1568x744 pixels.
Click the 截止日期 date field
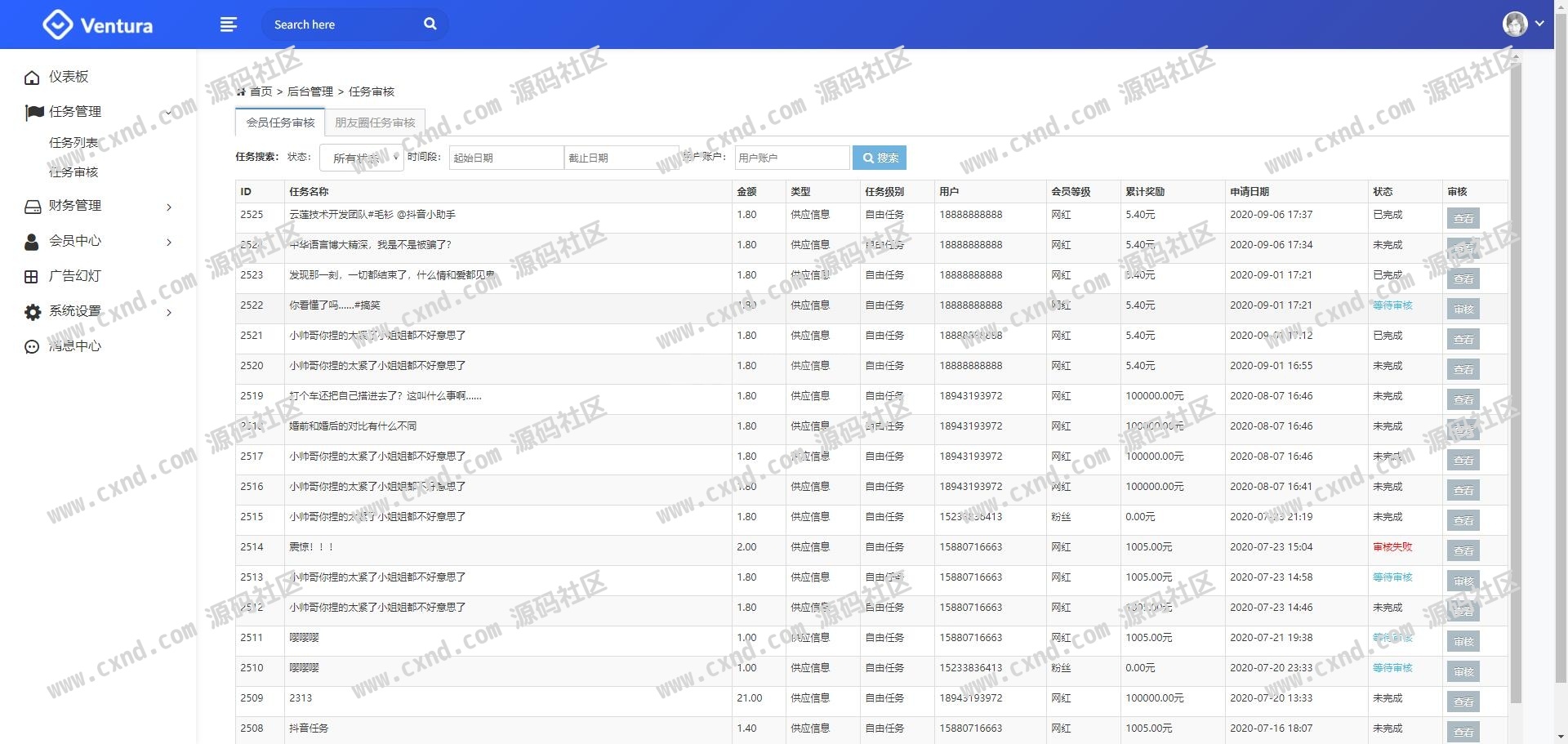click(621, 158)
